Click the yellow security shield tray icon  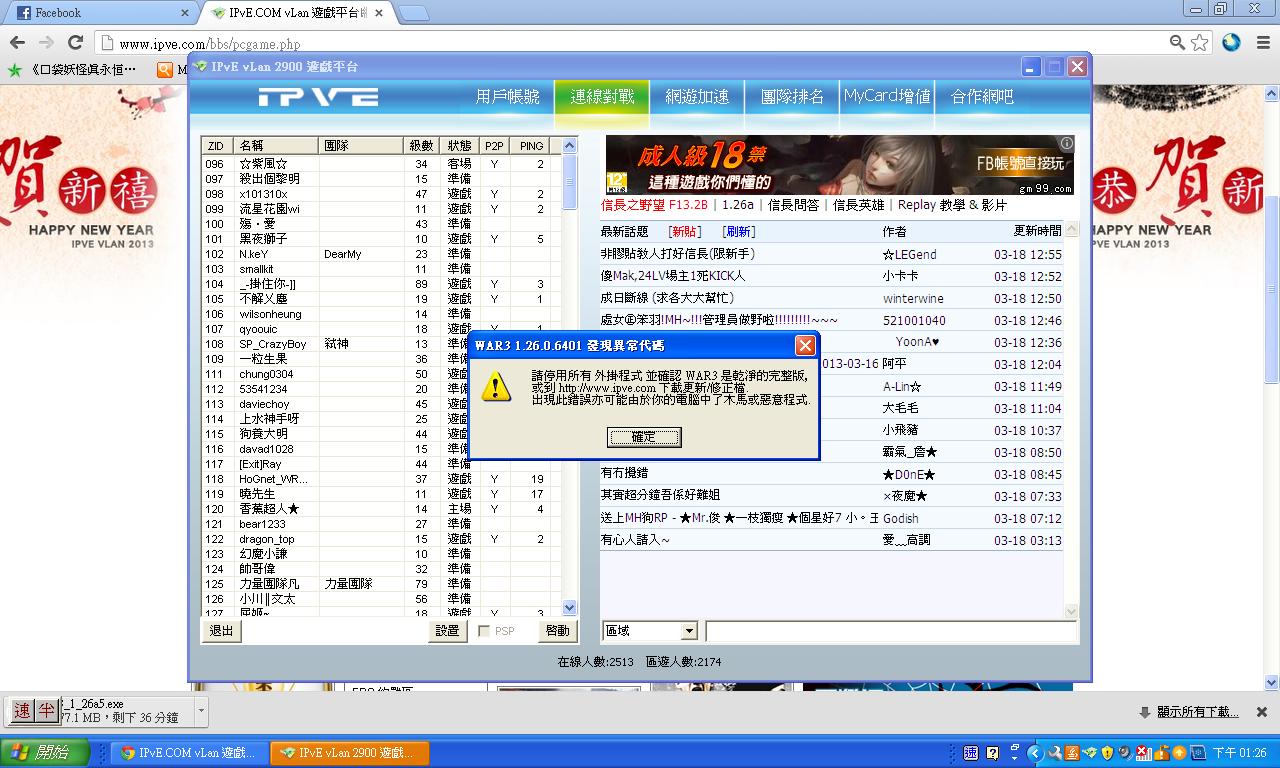(x=1106, y=753)
